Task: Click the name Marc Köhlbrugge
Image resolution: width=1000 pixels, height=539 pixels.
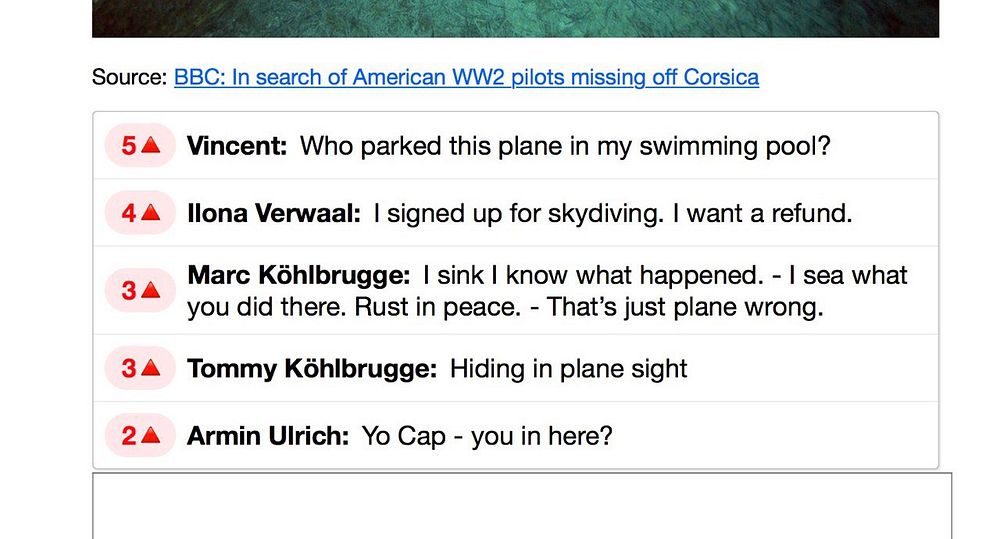Action: [x=298, y=274]
